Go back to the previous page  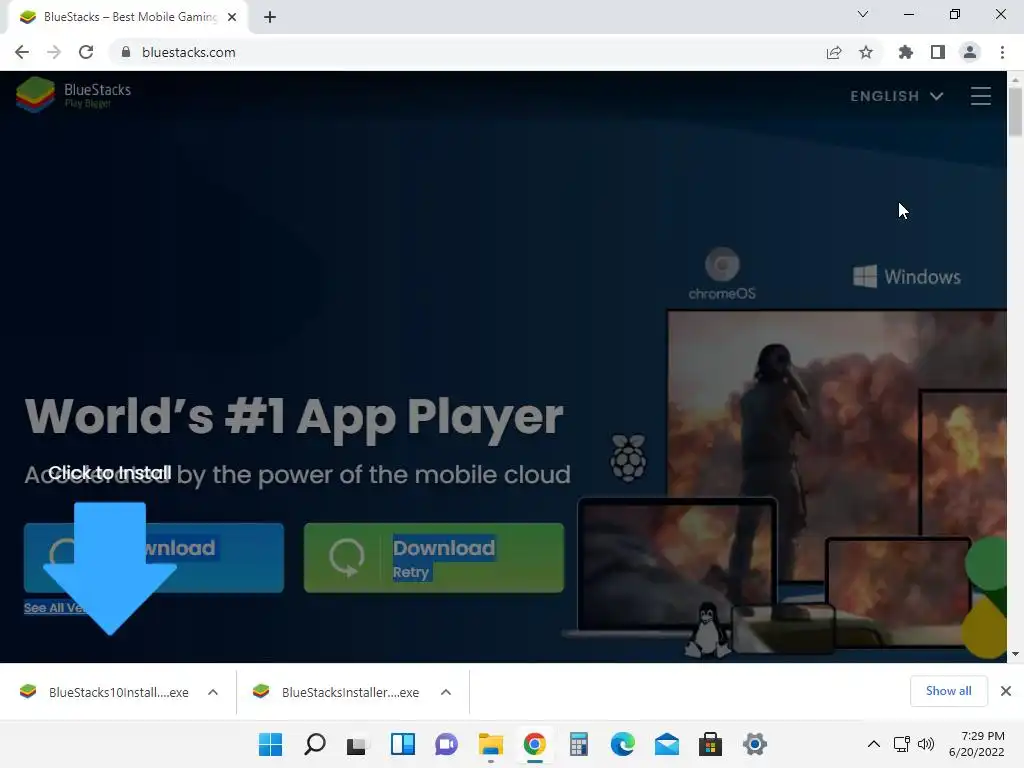coord(22,52)
